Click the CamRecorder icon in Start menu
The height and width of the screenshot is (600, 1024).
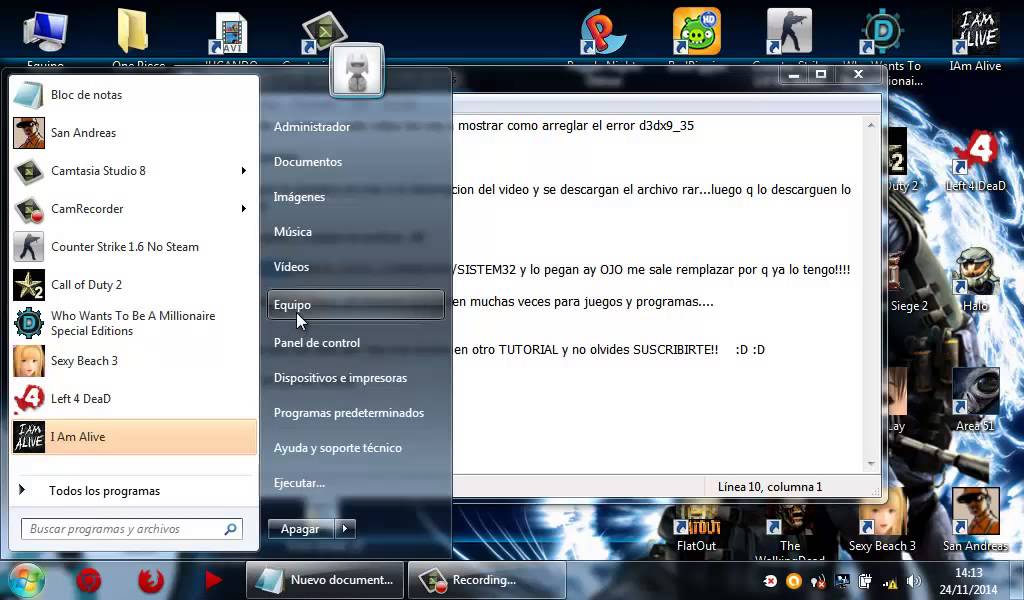(x=29, y=209)
